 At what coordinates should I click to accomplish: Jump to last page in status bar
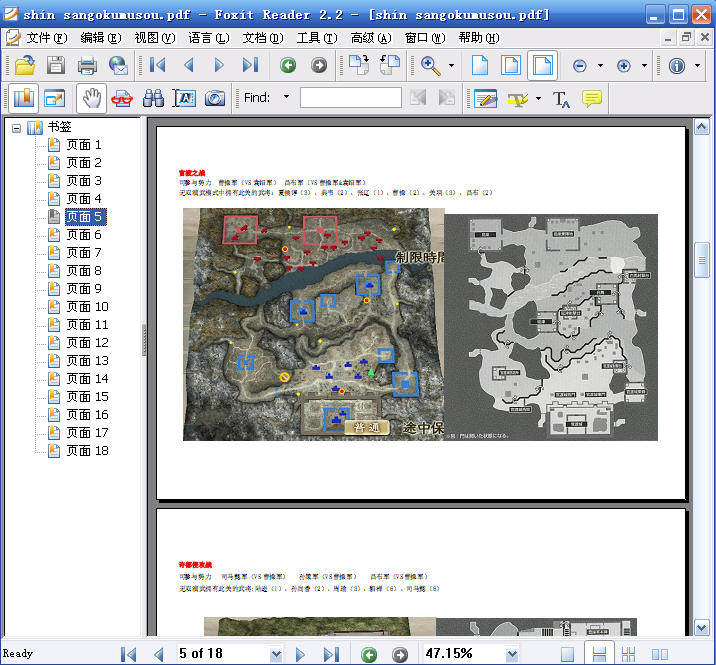click(332, 654)
